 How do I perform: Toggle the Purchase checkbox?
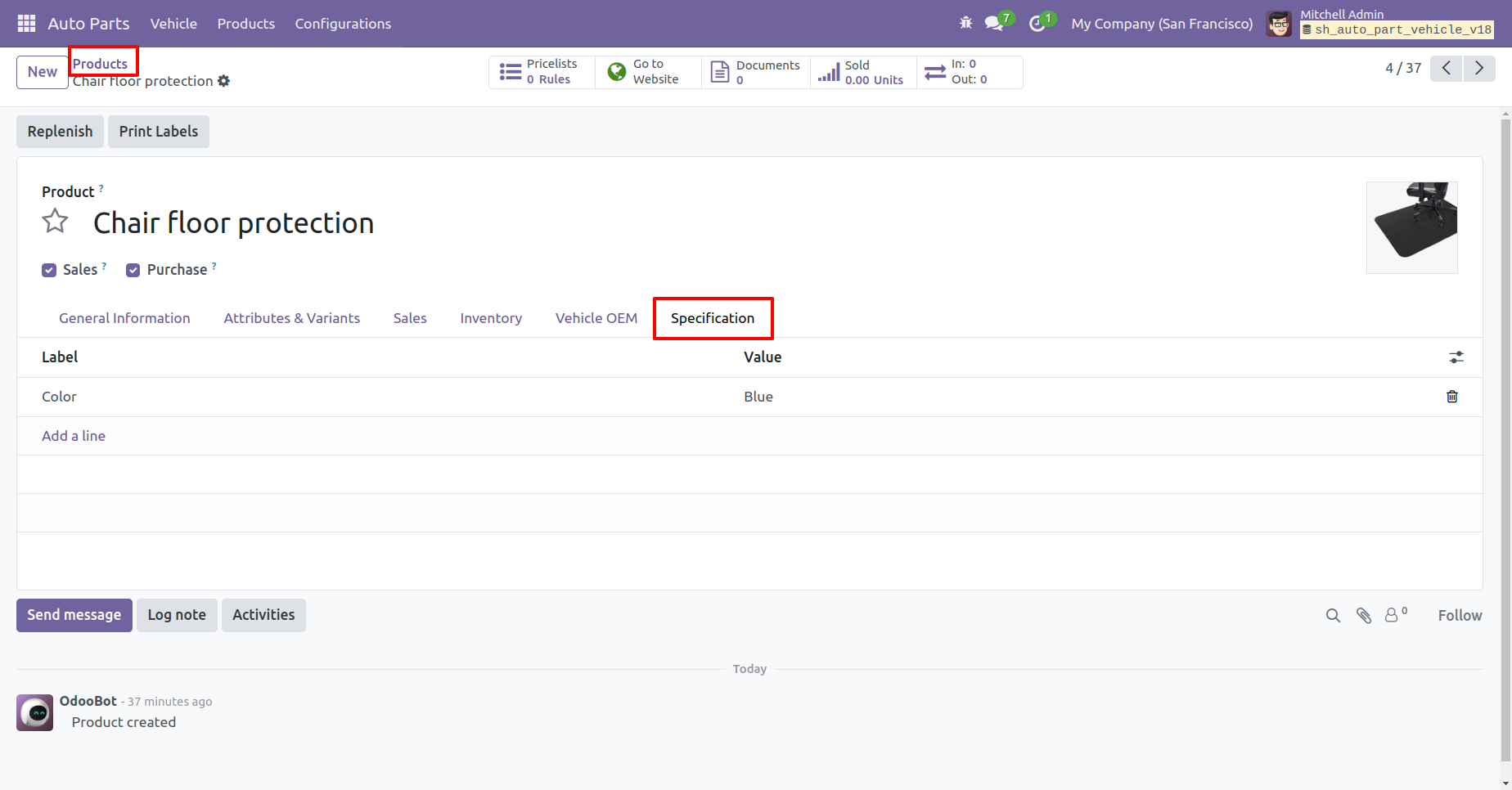133,271
